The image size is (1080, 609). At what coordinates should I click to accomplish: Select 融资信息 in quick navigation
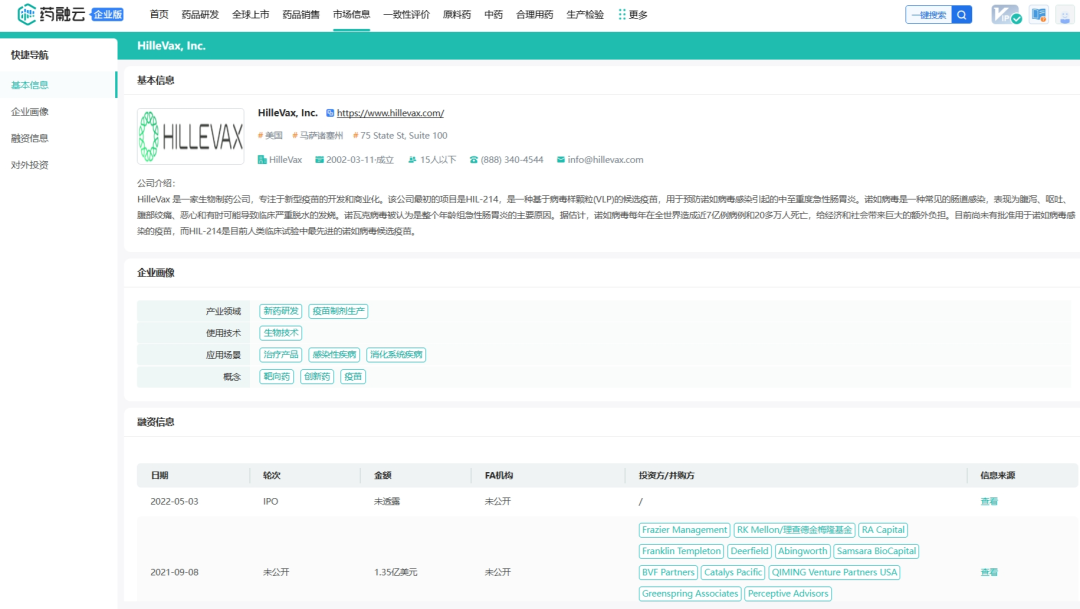(x=30, y=138)
